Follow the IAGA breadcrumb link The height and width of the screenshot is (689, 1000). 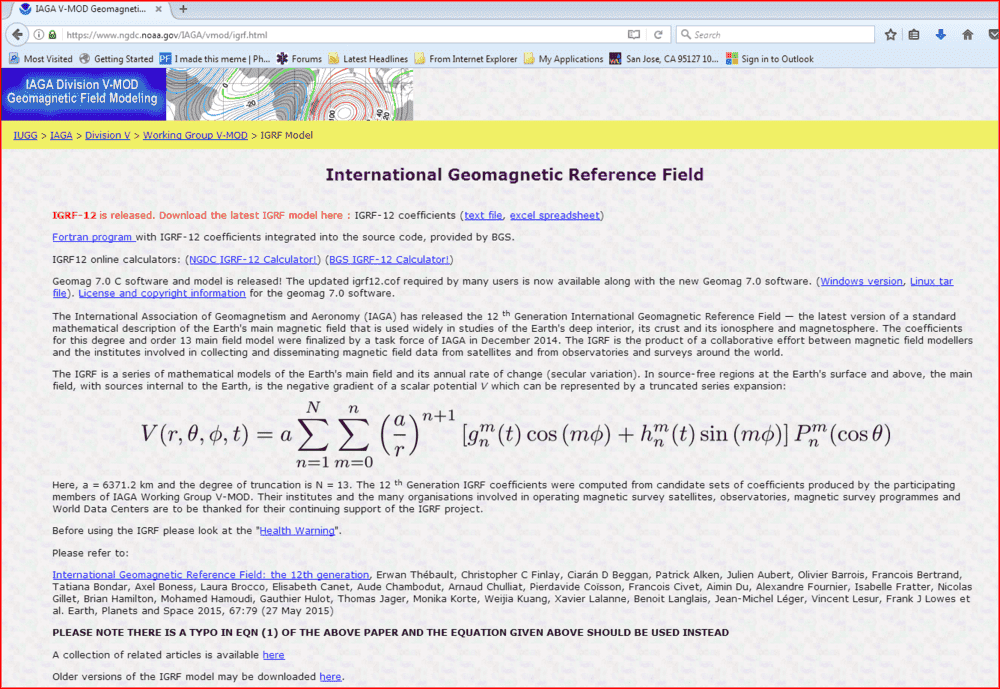point(61,135)
